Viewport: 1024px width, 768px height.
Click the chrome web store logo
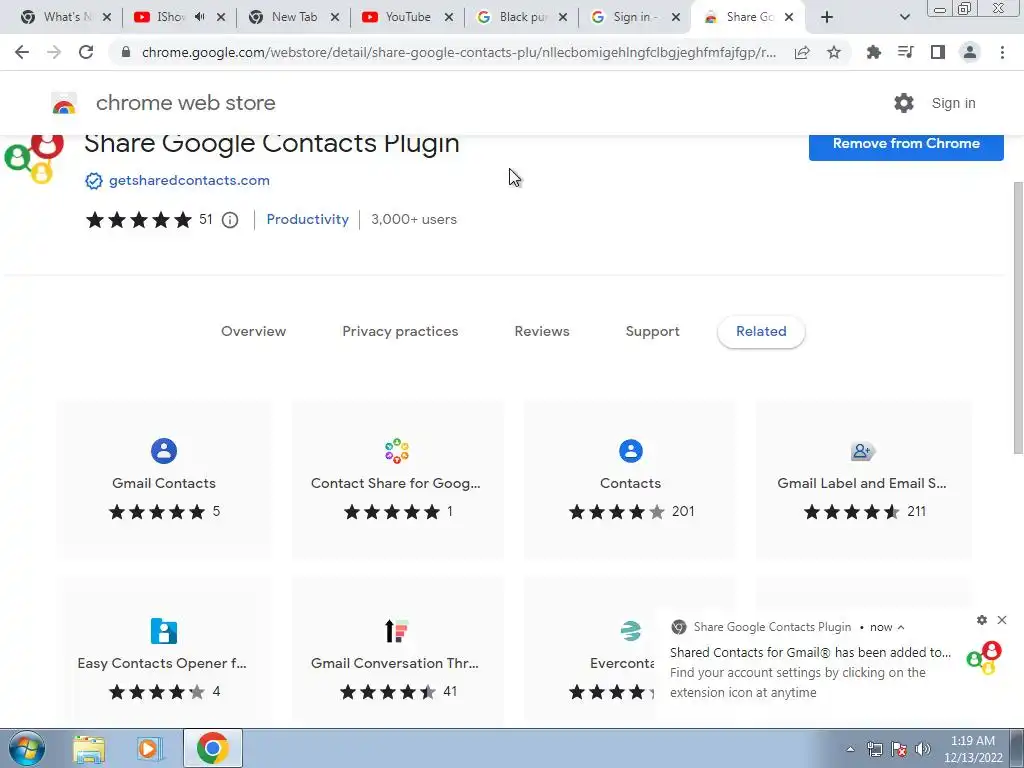coord(64,103)
